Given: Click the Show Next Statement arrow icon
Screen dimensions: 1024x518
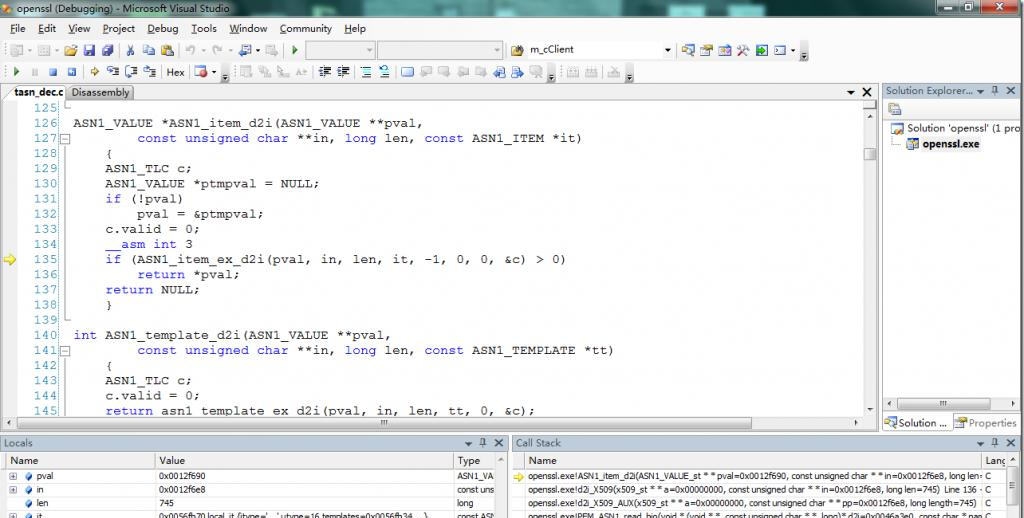Looking at the screenshot, I should coord(94,72).
